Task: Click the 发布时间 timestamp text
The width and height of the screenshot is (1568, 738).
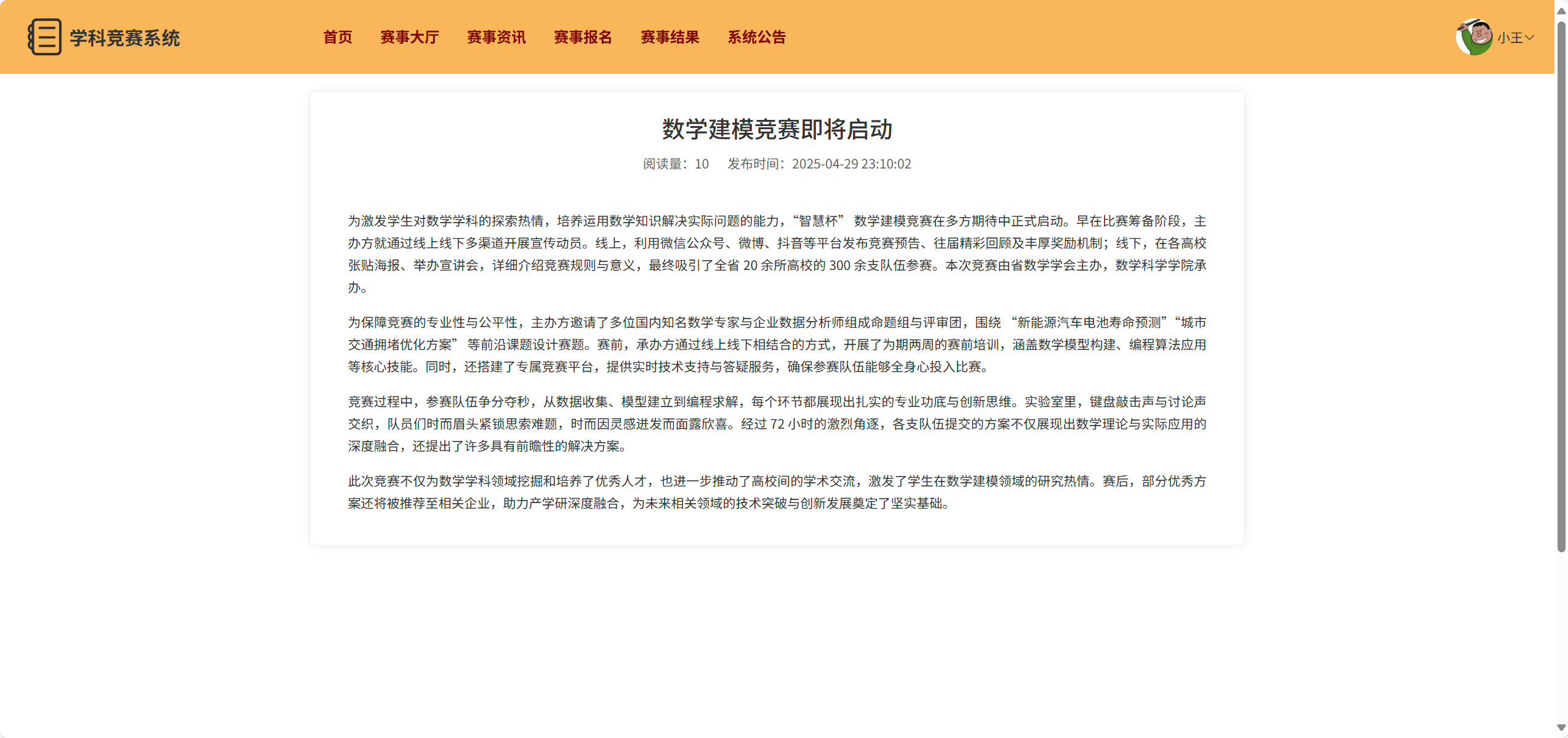Action: click(x=819, y=164)
